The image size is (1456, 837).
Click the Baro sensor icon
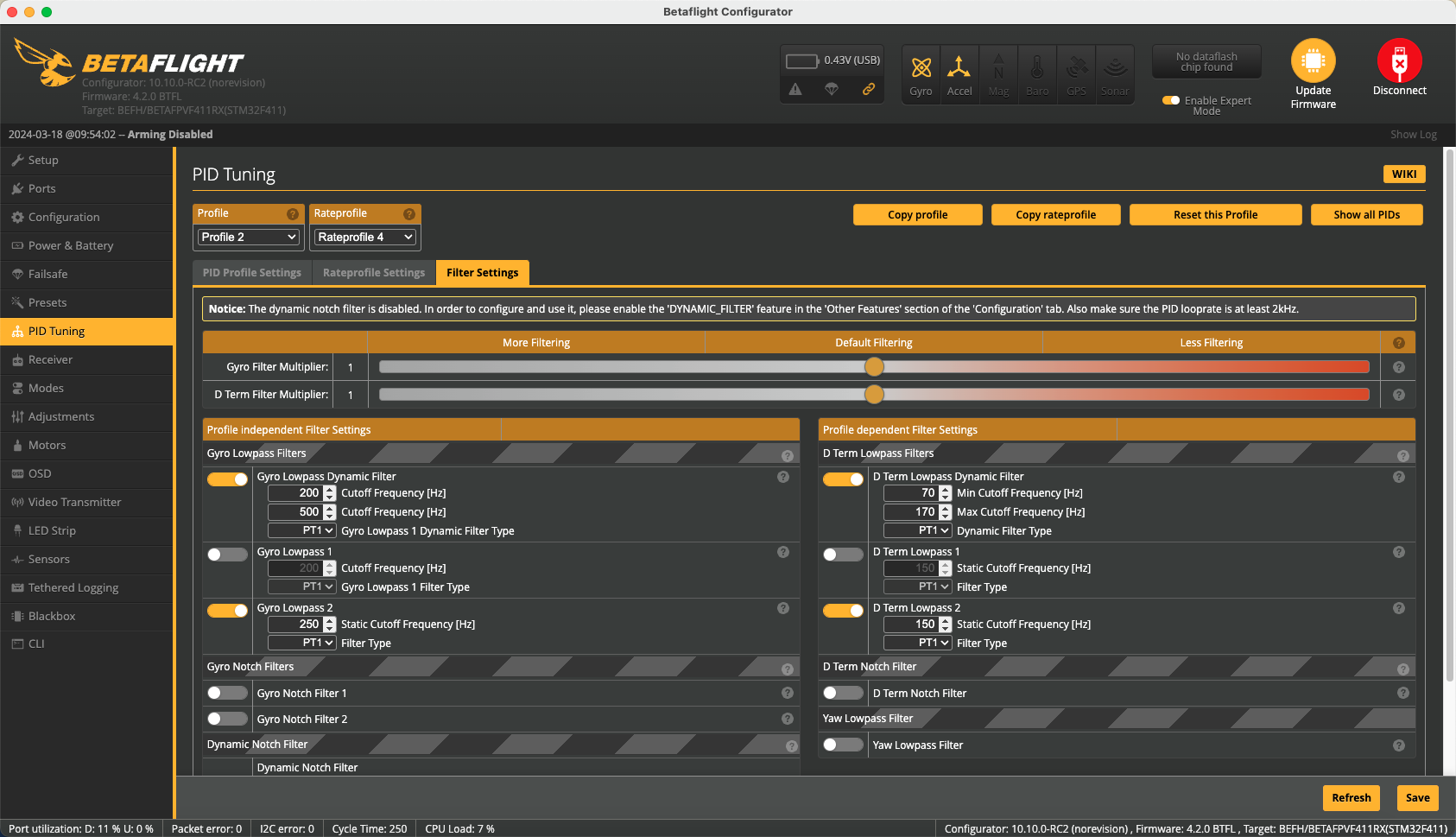pyautogui.click(x=1037, y=67)
